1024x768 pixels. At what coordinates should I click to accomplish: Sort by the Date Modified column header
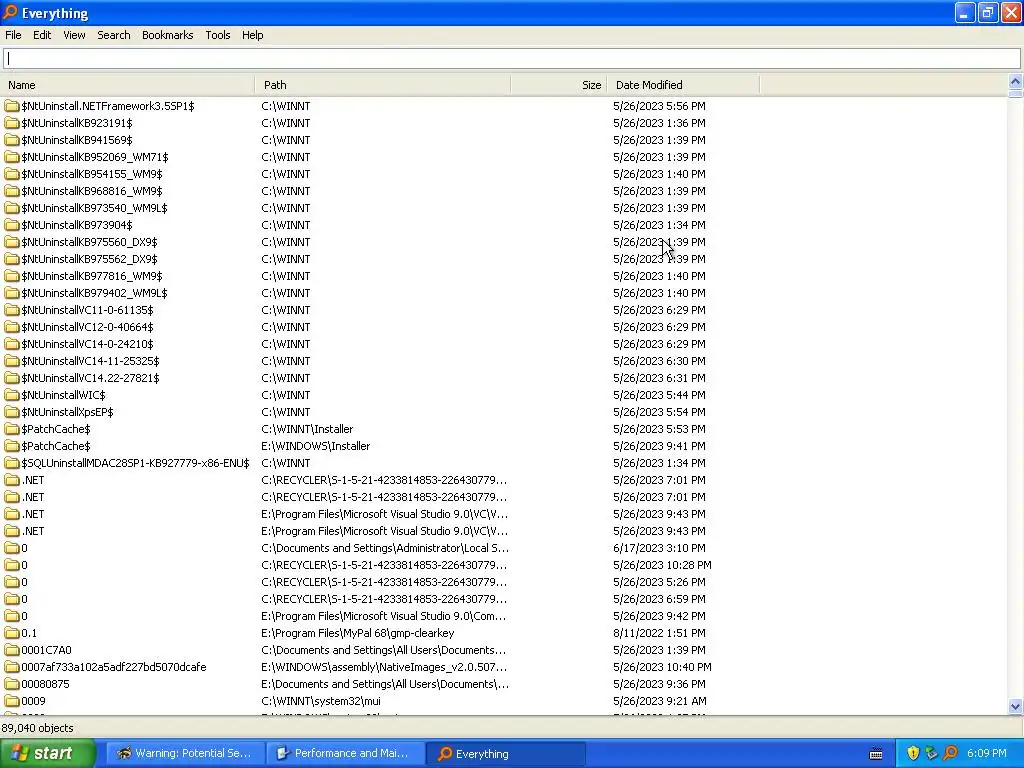(x=683, y=85)
